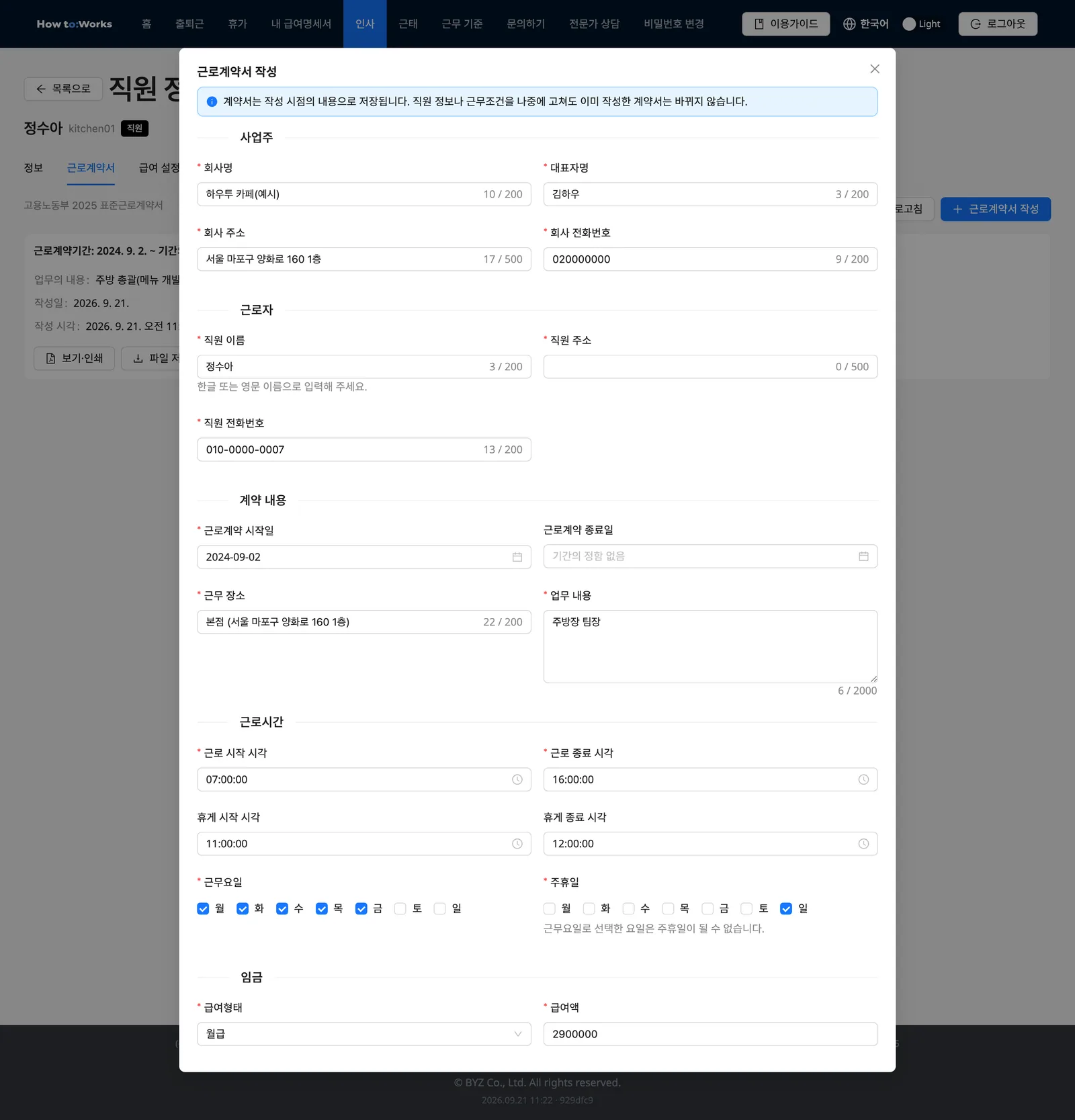
Task: Click the How to:Works logo
Action: pos(75,24)
